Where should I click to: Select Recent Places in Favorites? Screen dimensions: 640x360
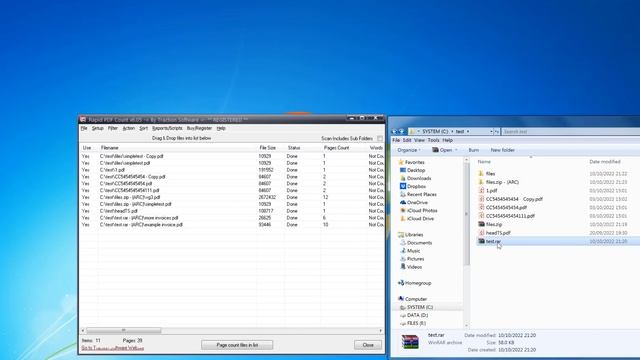point(422,194)
